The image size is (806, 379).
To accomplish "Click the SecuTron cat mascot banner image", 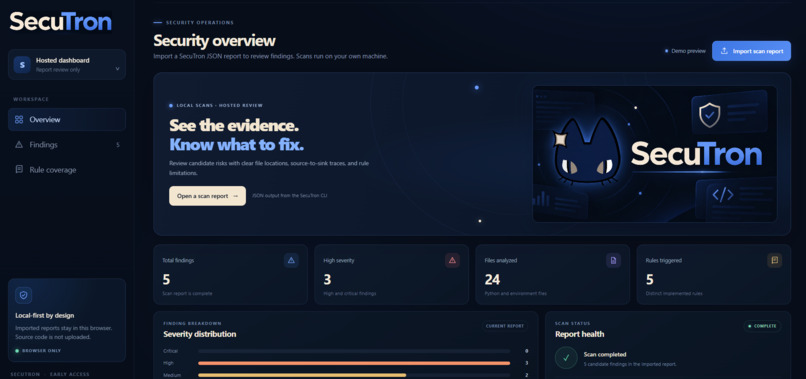I will (655, 154).
